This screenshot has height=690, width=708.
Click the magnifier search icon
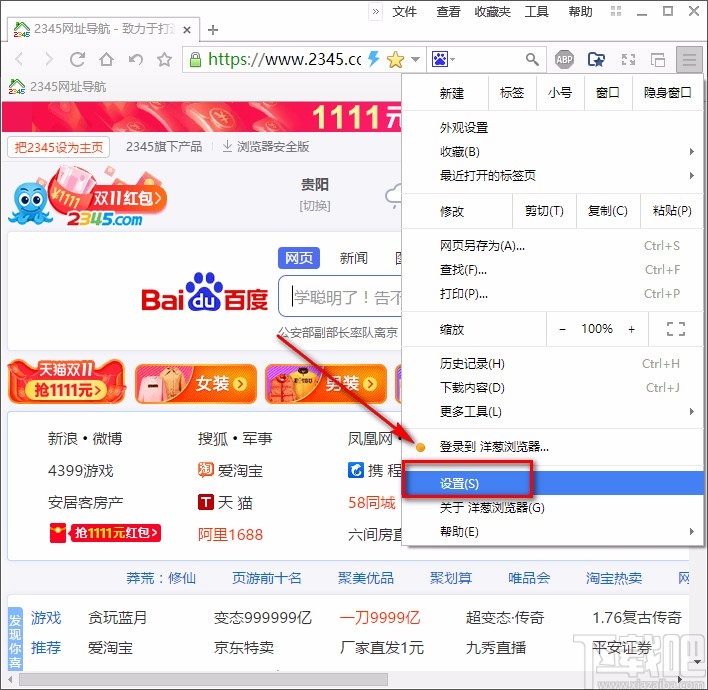pyautogui.click(x=532, y=59)
